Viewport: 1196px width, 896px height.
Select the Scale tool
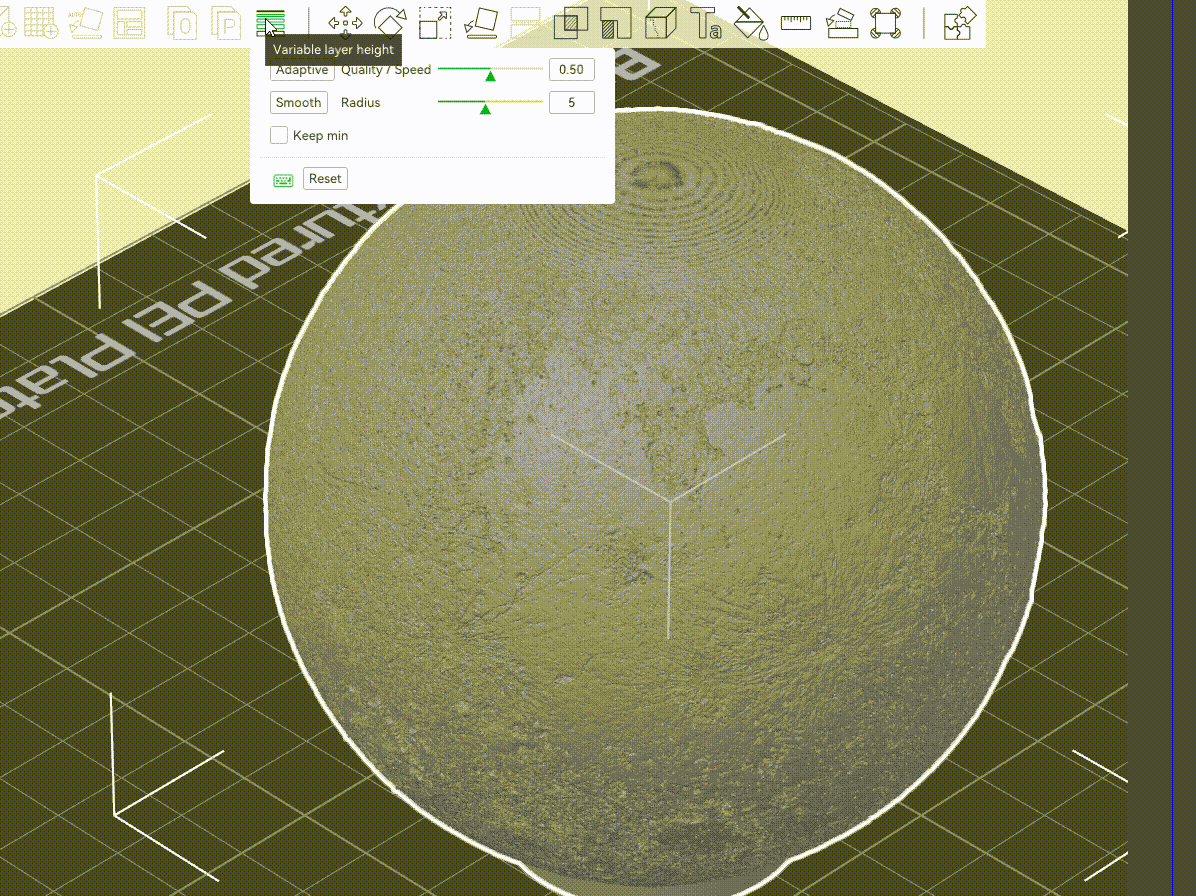[x=435, y=23]
